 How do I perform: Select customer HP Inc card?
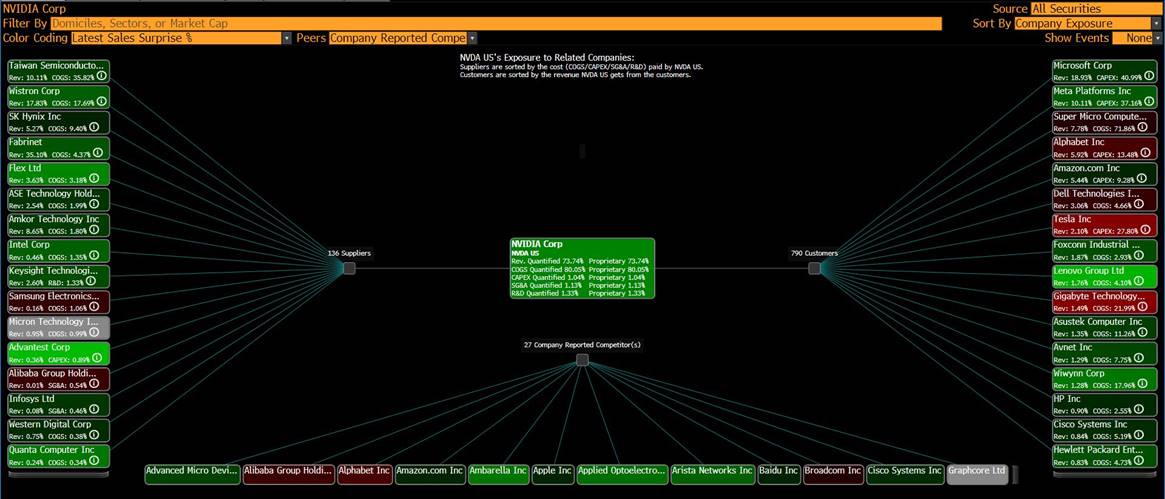click(1105, 405)
